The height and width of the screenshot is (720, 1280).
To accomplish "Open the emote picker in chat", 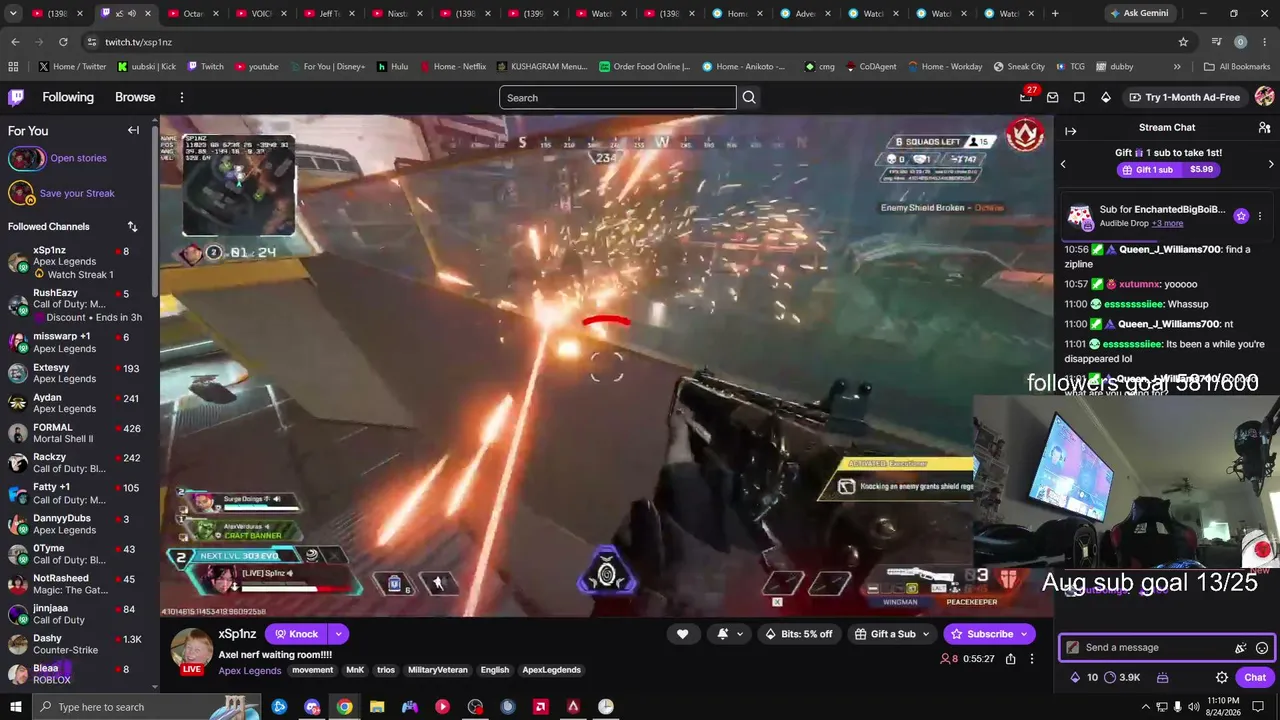I will 1262,648.
